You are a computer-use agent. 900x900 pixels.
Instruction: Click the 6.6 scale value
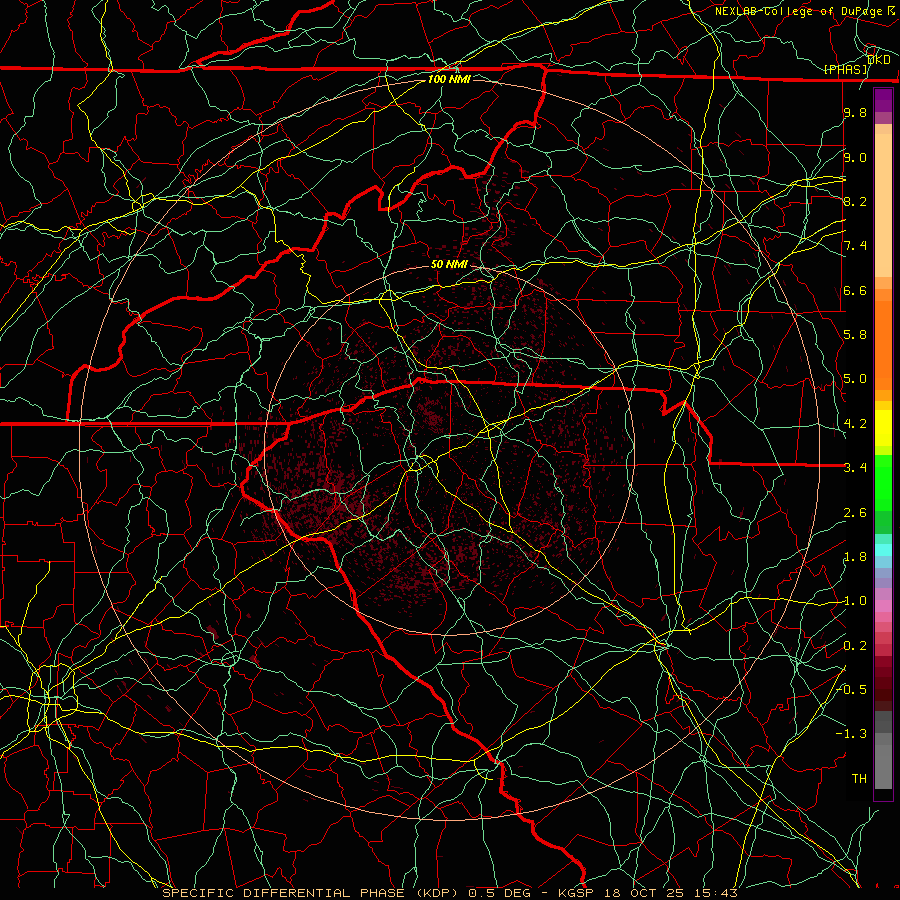pos(855,290)
